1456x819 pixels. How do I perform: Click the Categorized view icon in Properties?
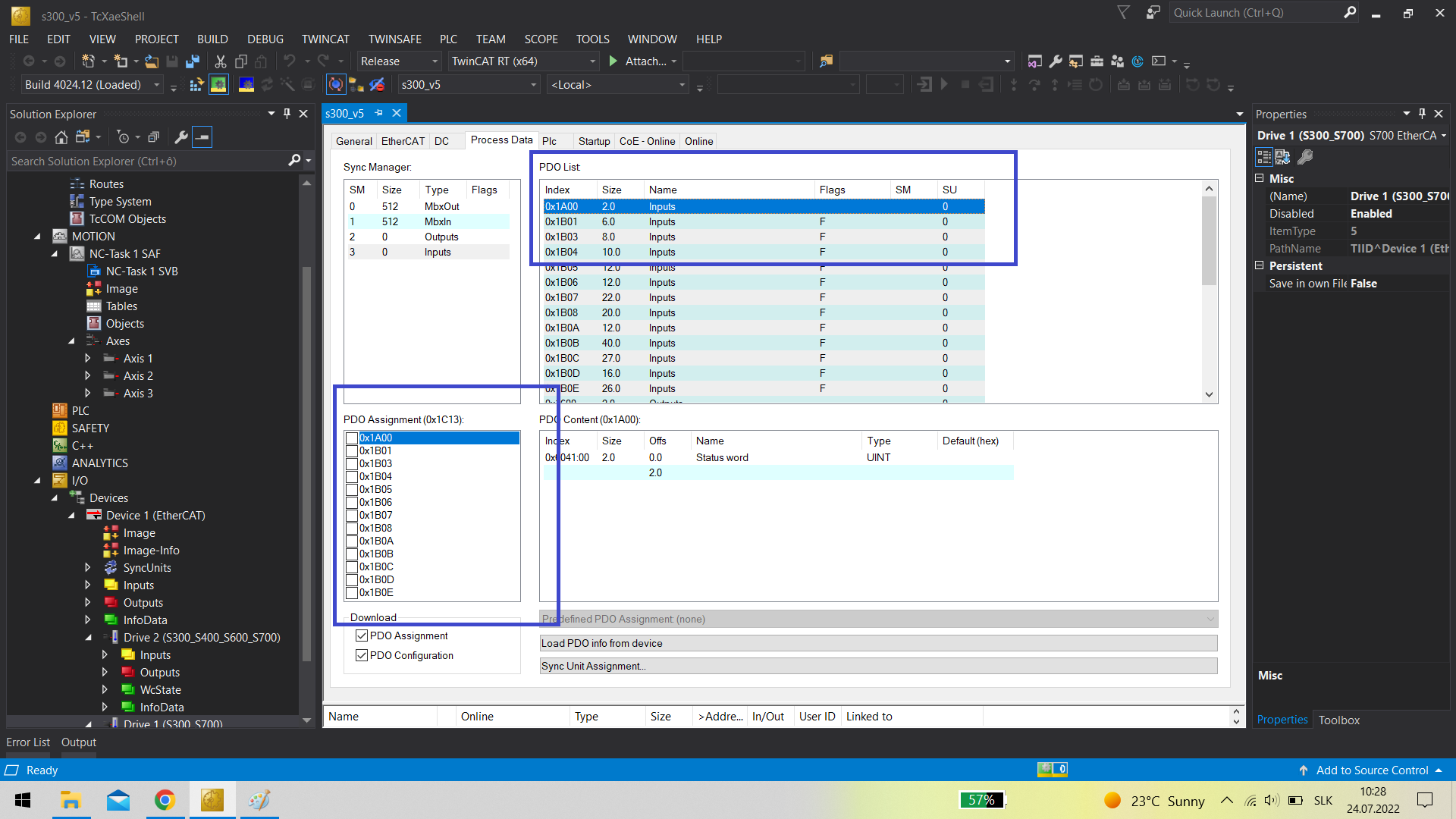[1264, 157]
